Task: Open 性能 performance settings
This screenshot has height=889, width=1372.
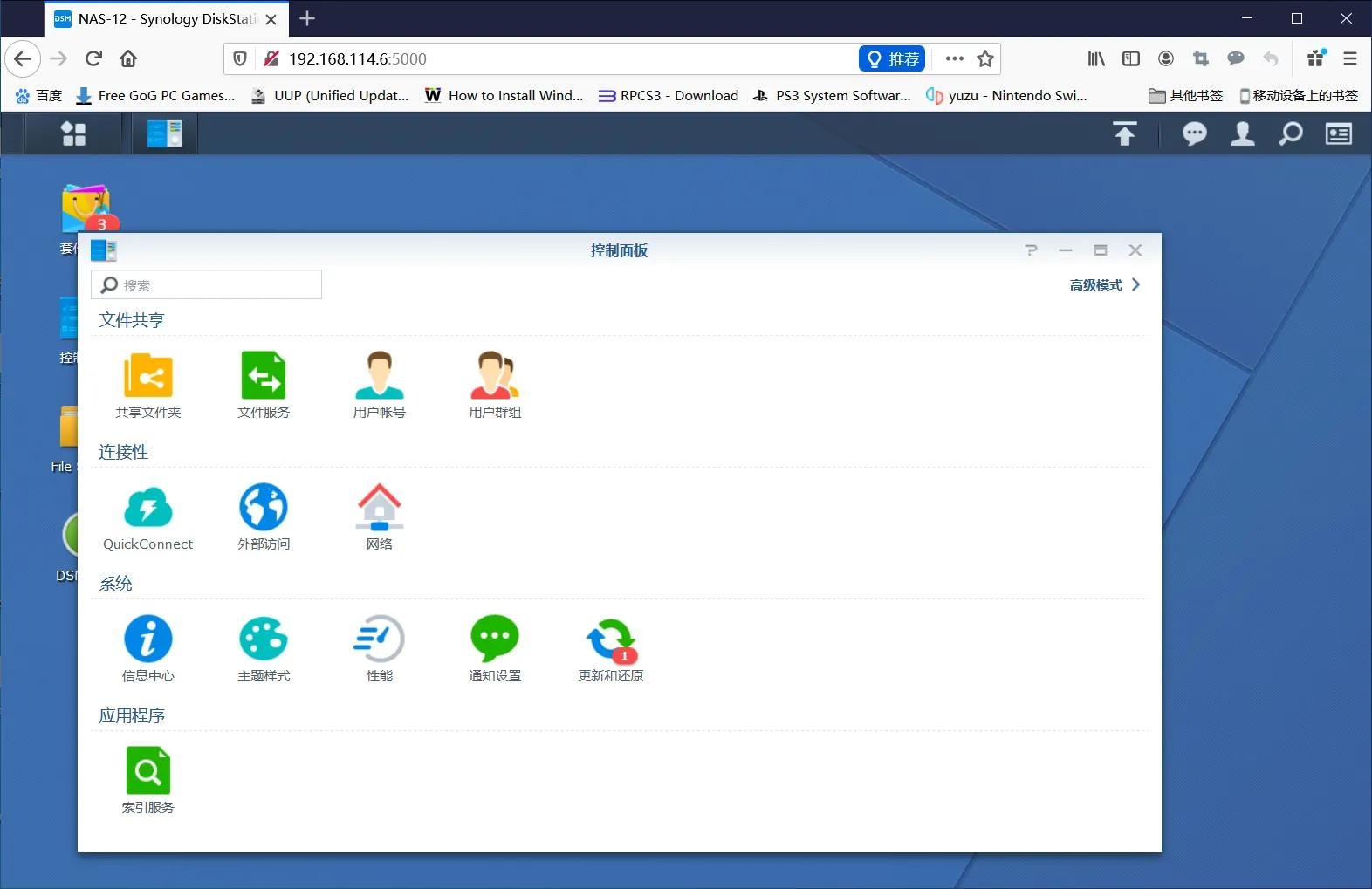Action: (x=379, y=639)
